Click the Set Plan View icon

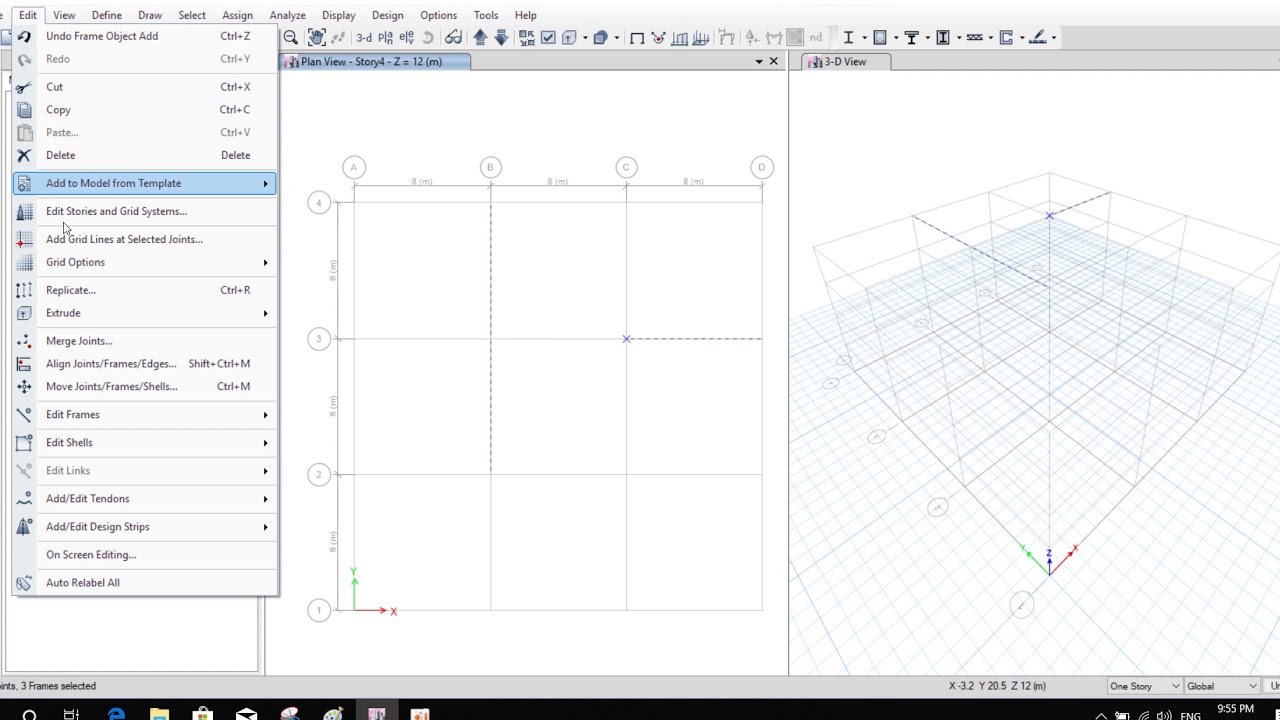[385, 37]
